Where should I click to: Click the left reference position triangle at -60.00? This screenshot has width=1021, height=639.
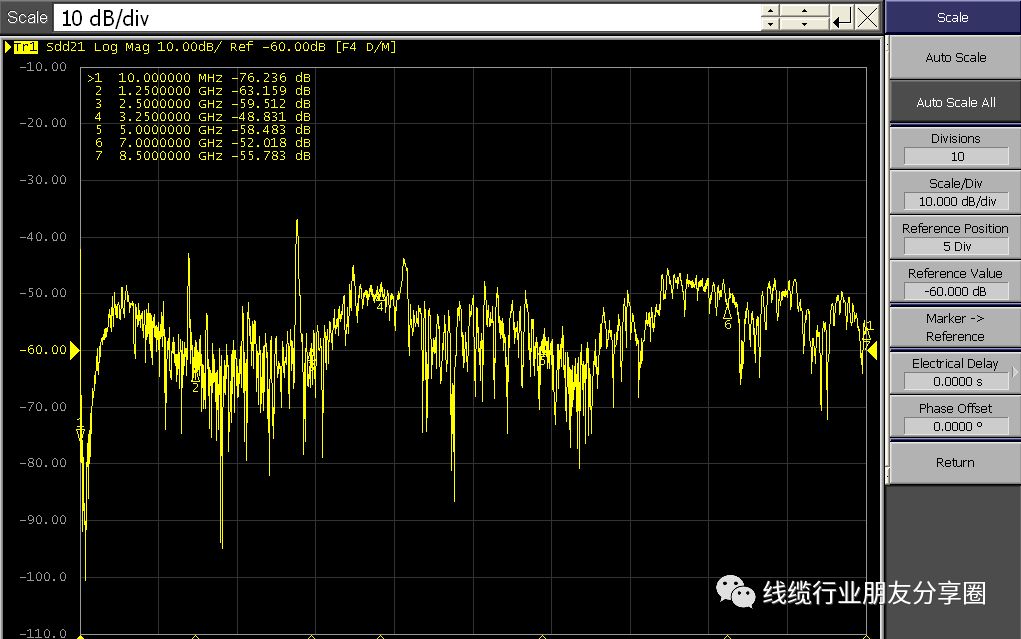[75, 350]
